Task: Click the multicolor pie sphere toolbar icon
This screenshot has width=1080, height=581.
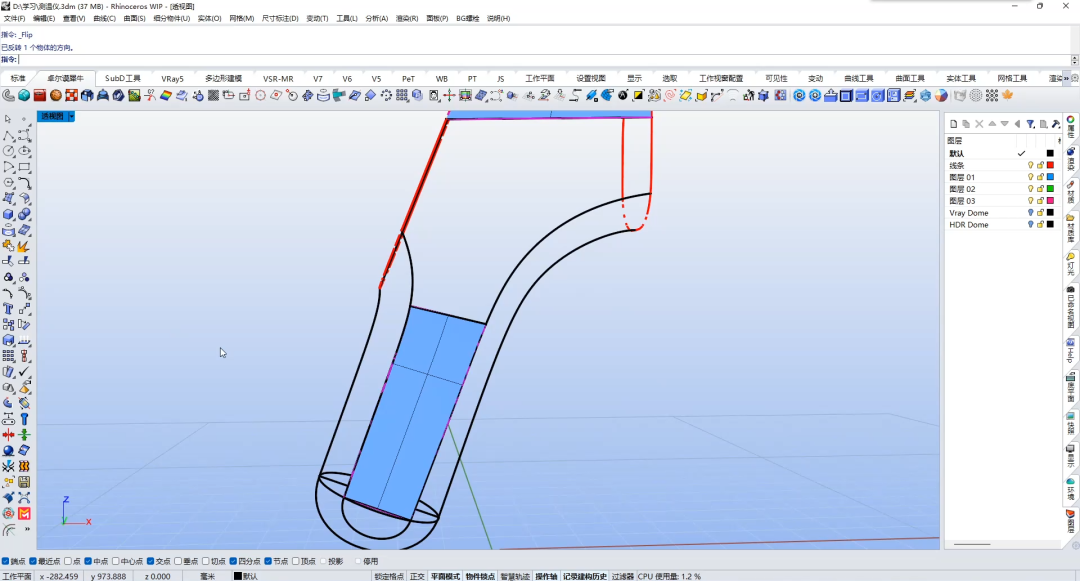Action: click(941, 96)
